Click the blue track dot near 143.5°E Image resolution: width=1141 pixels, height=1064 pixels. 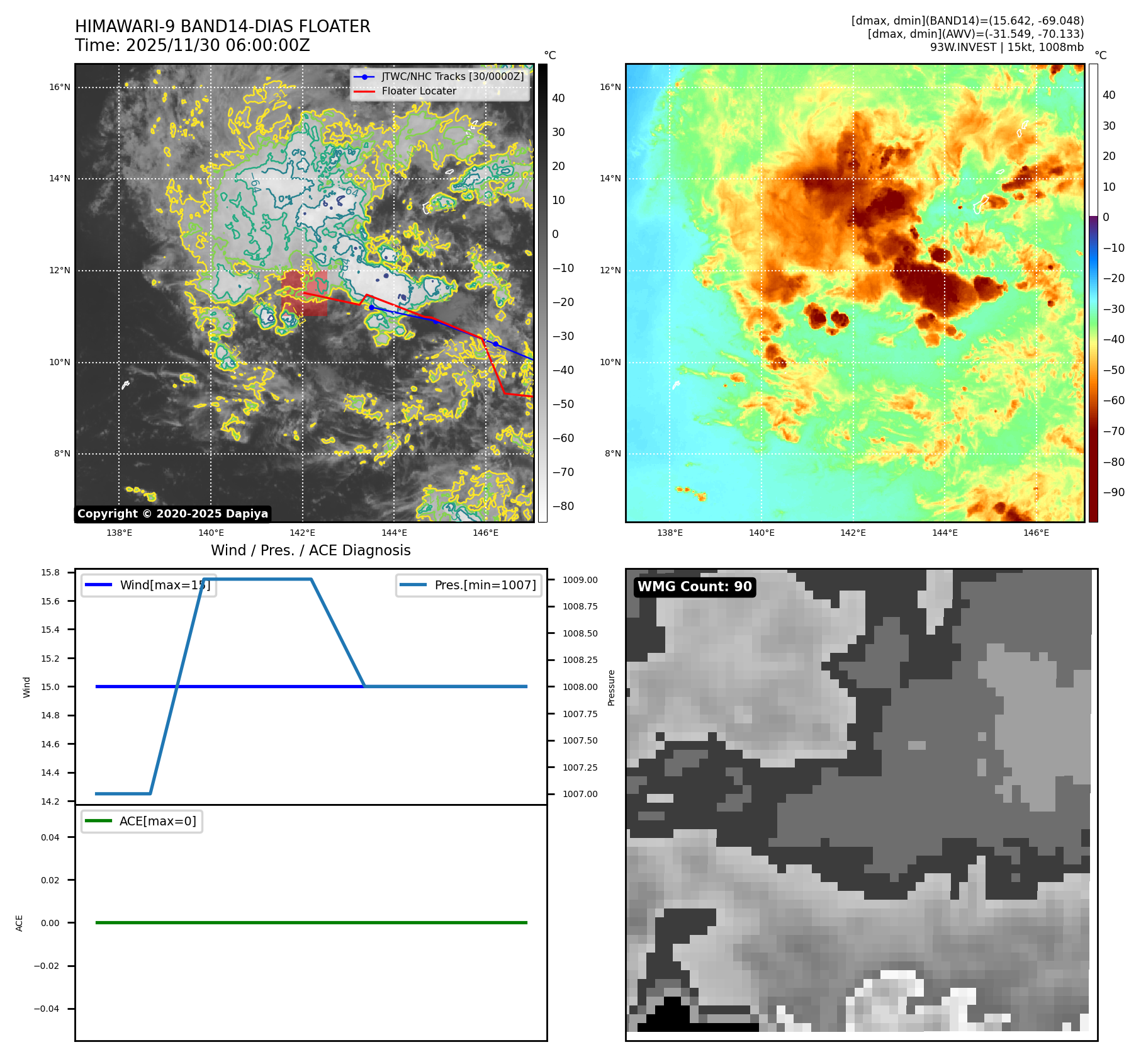(x=372, y=307)
